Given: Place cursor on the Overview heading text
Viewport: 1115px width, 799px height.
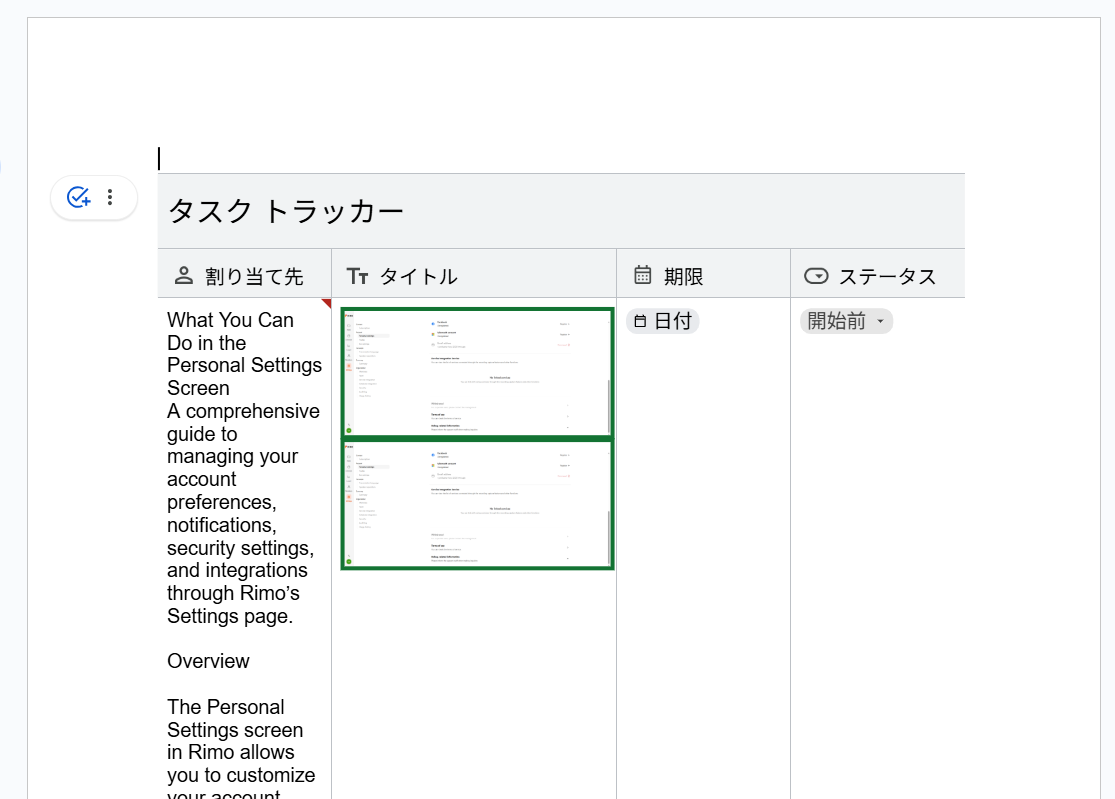Looking at the screenshot, I should pyautogui.click(x=208, y=661).
